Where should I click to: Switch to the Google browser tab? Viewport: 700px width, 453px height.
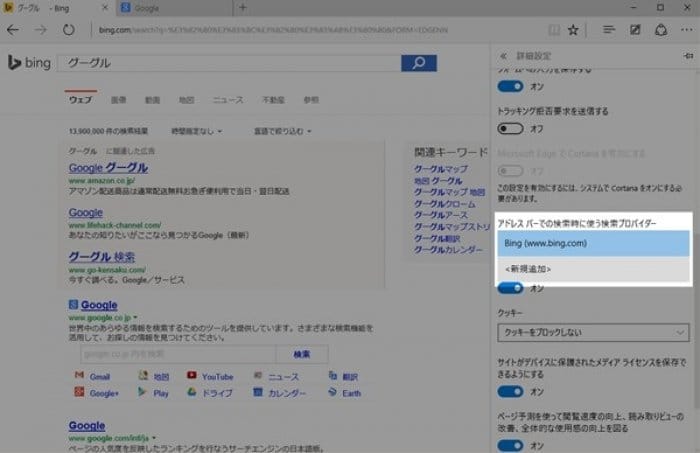(x=175, y=8)
